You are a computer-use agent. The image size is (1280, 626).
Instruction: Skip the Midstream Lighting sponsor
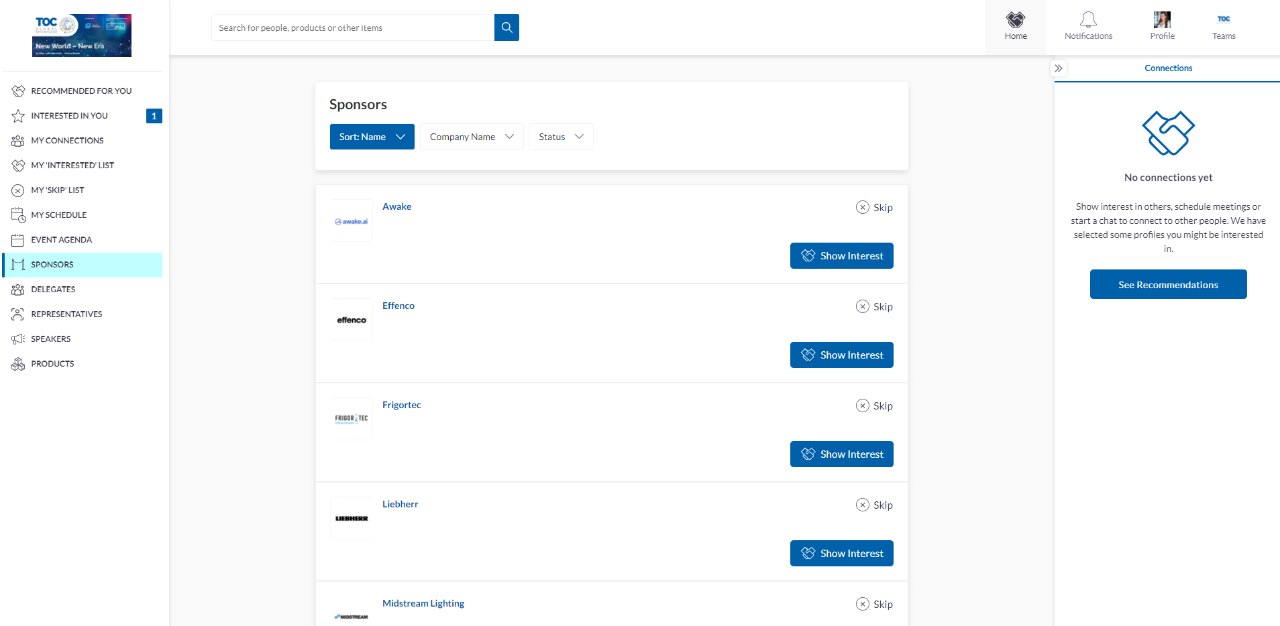(874, 603)
